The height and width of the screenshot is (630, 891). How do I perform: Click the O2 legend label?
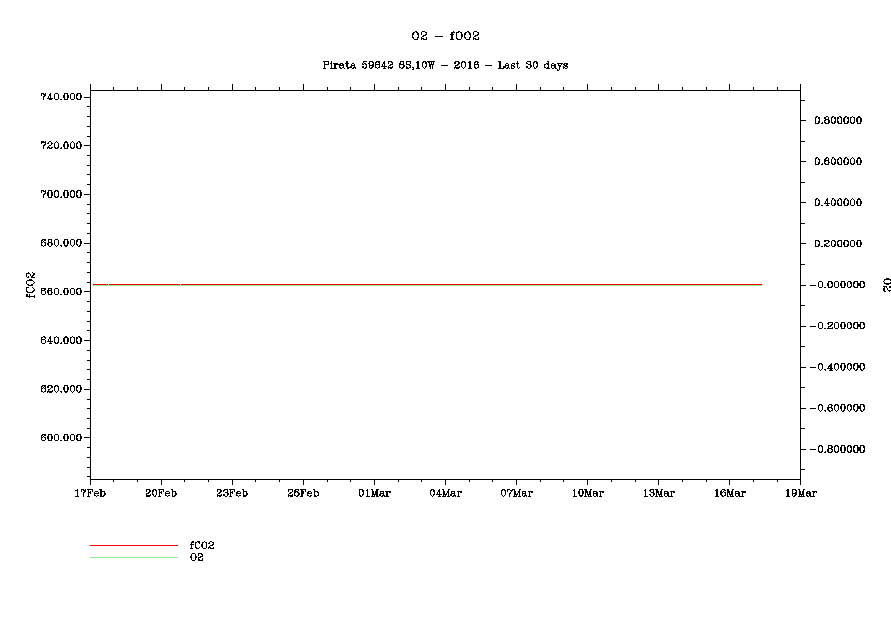[197, 557]
